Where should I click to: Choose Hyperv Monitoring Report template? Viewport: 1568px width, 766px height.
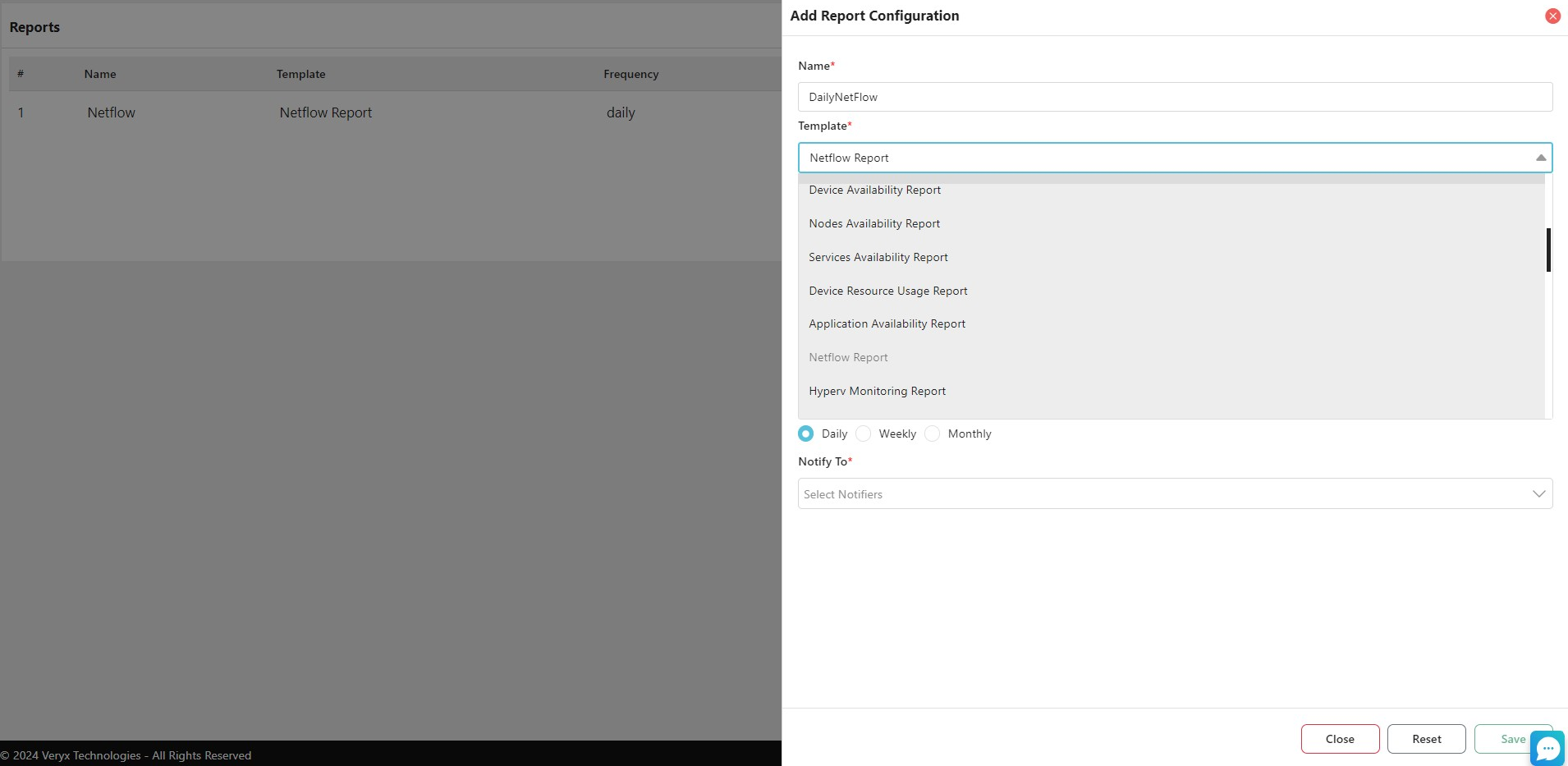[877, 392]
